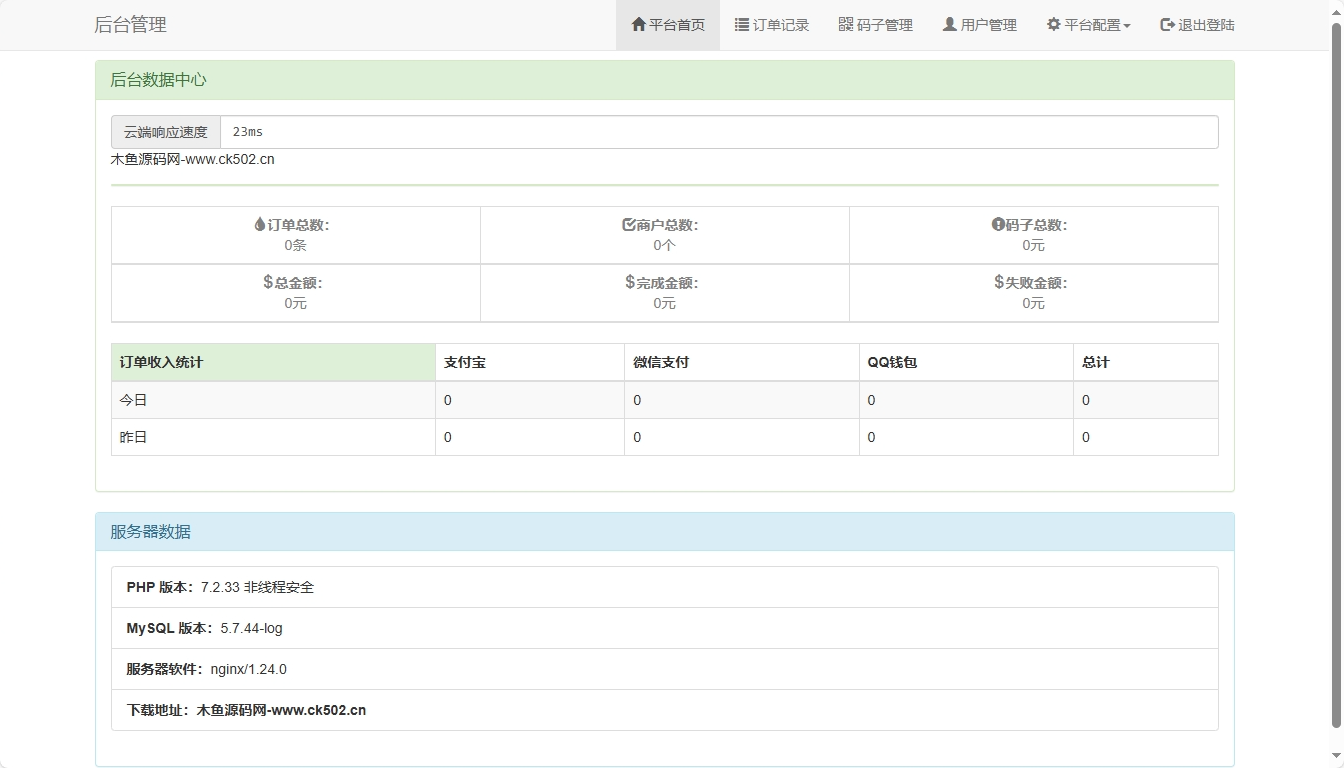Click the 服务器数据 panel heading
The height and width of the screenshot is (768, 1344).
tap(665, 532)
